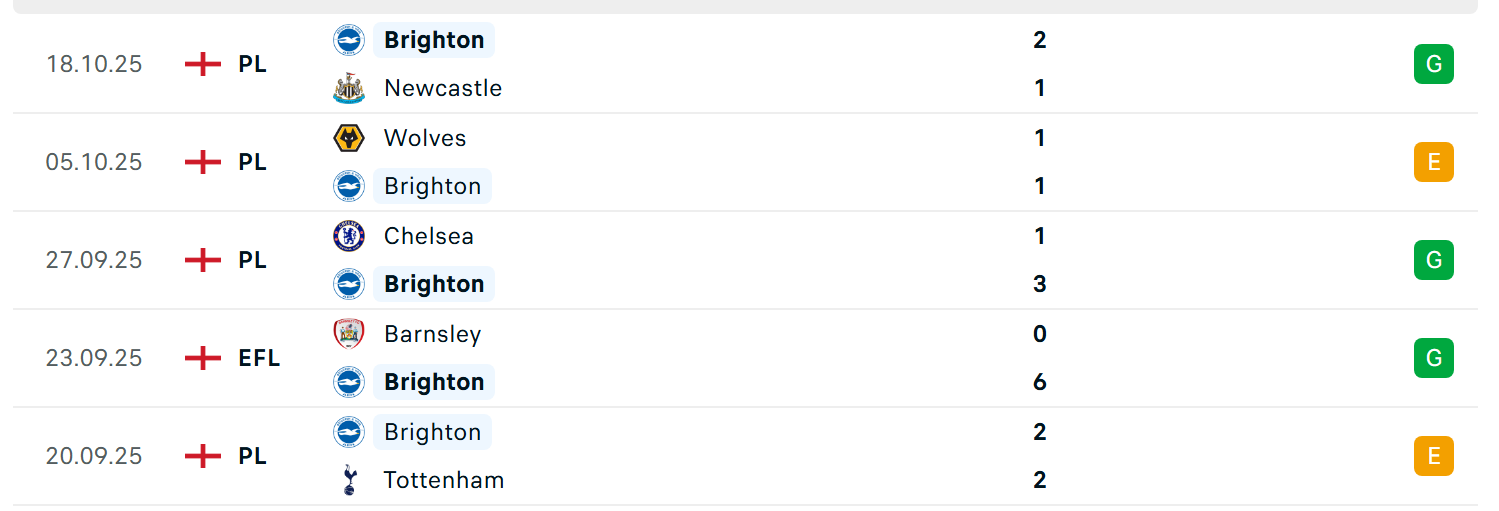Click England flag icon for 18.10.25 match
1499x511 pixels.
point(203,64)
